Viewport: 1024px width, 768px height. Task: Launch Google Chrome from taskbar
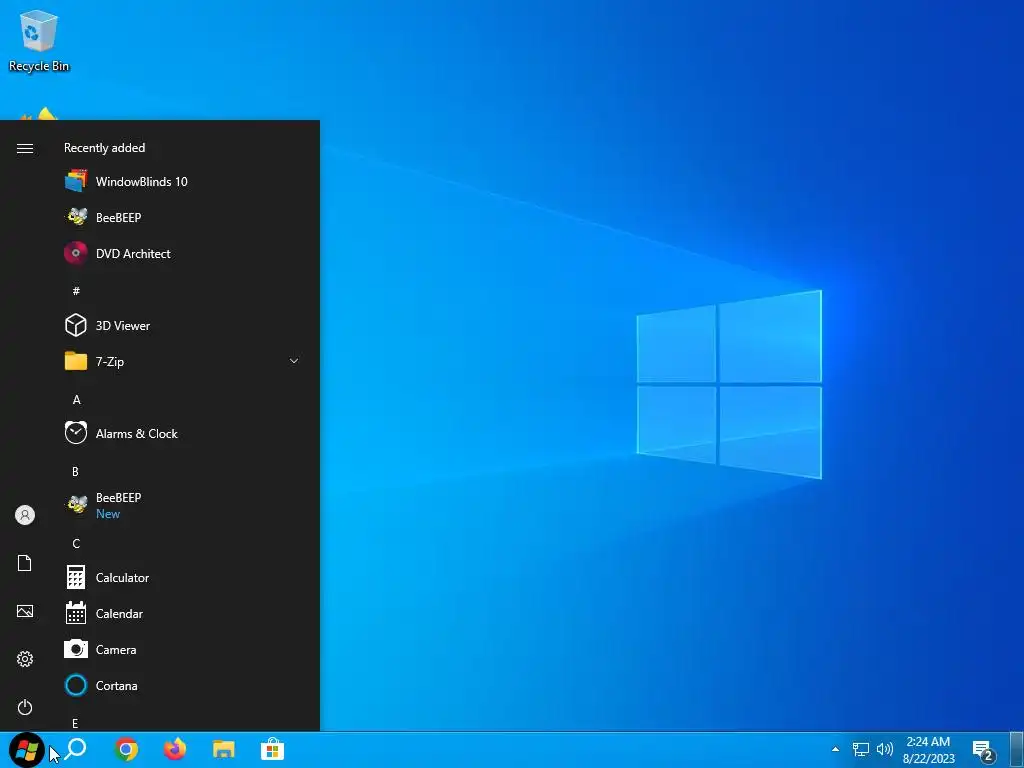tap(126, 749)
